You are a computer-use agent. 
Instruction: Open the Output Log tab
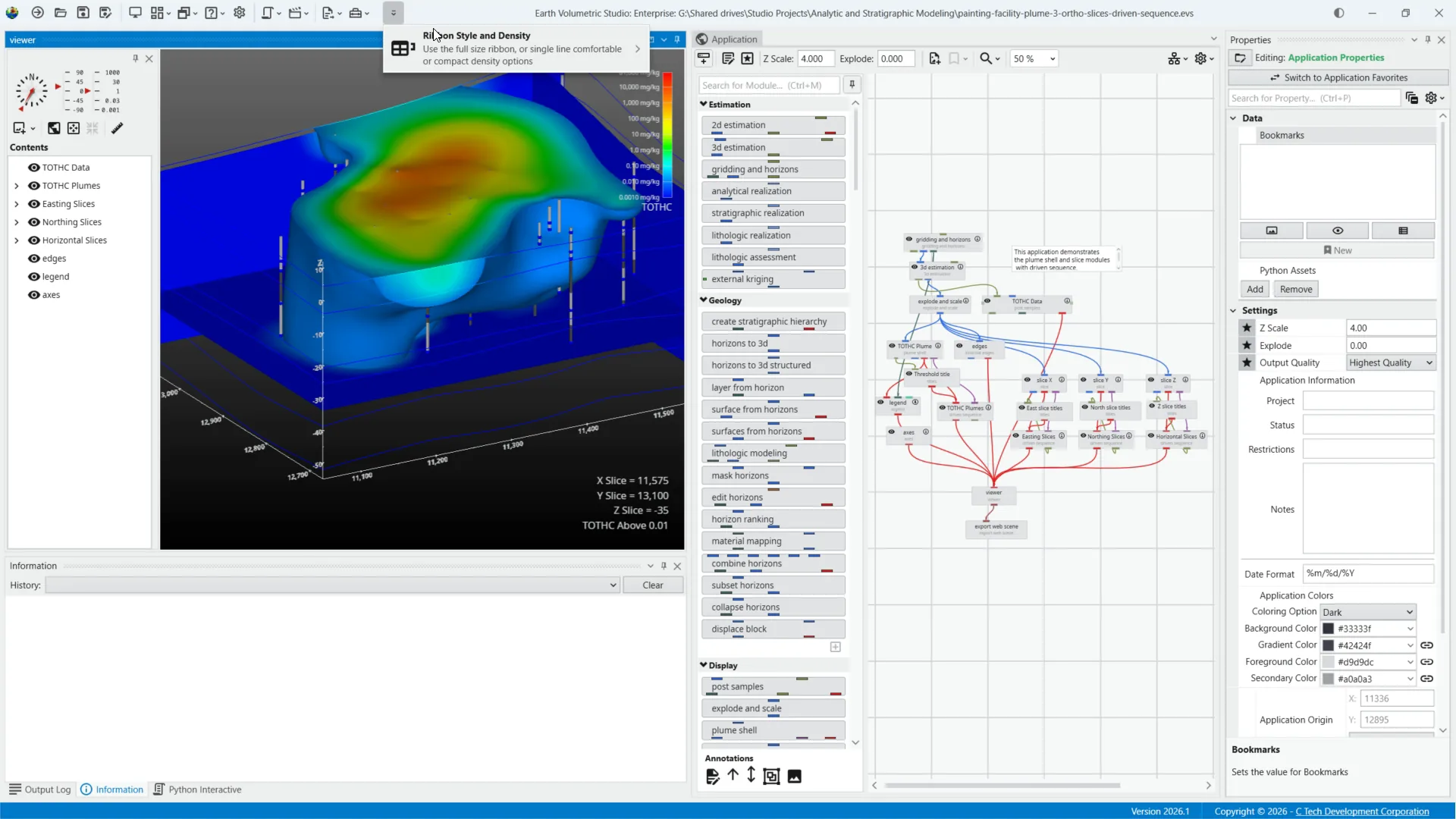[x=40, y=789]
